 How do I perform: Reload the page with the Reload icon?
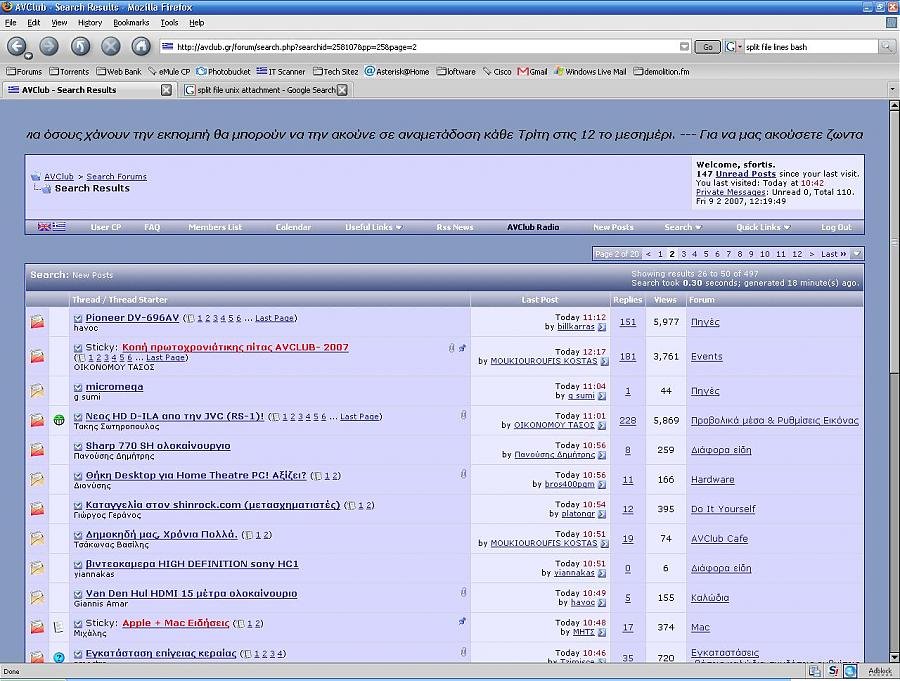[x=80, y=46]
